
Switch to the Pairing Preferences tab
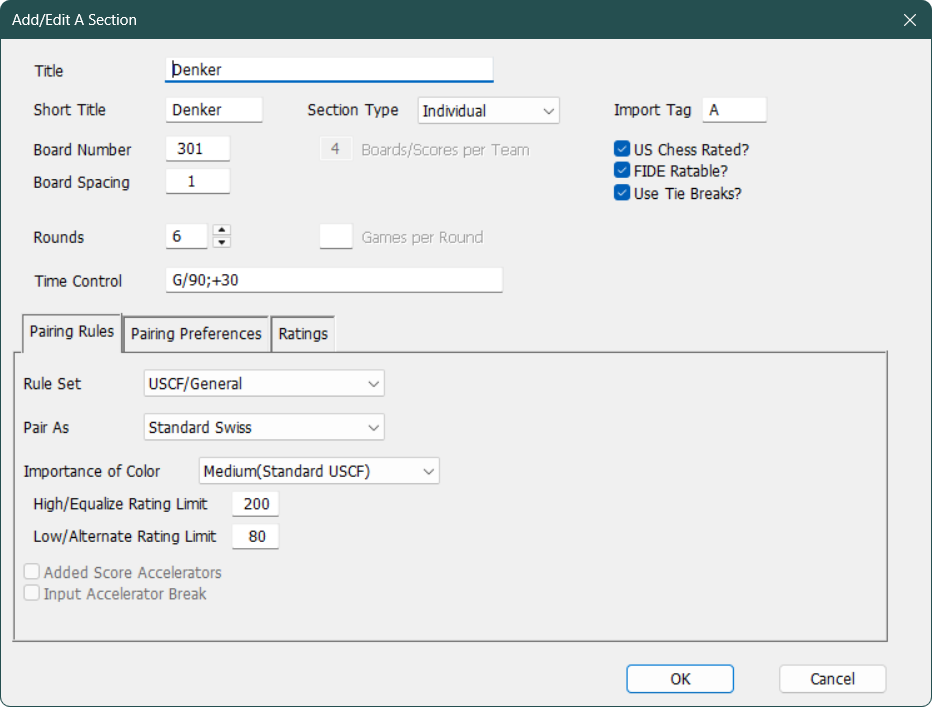(196, 334)
